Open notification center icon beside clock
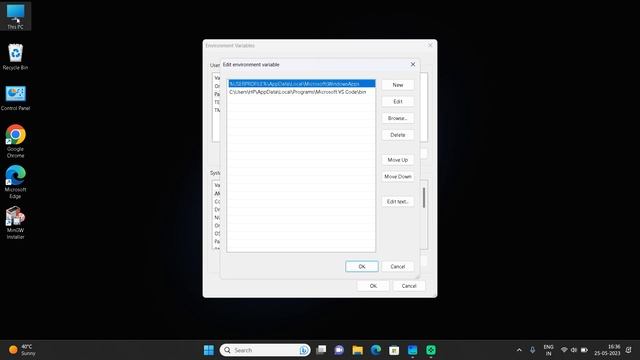Screen dimensions: 640x360 [629, 350]
